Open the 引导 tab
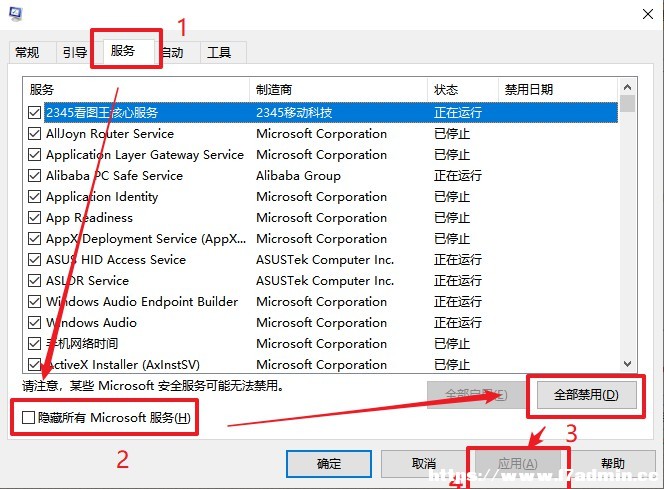Image resolution: width=664 pixels, height=489 pixels. [75, 52]
